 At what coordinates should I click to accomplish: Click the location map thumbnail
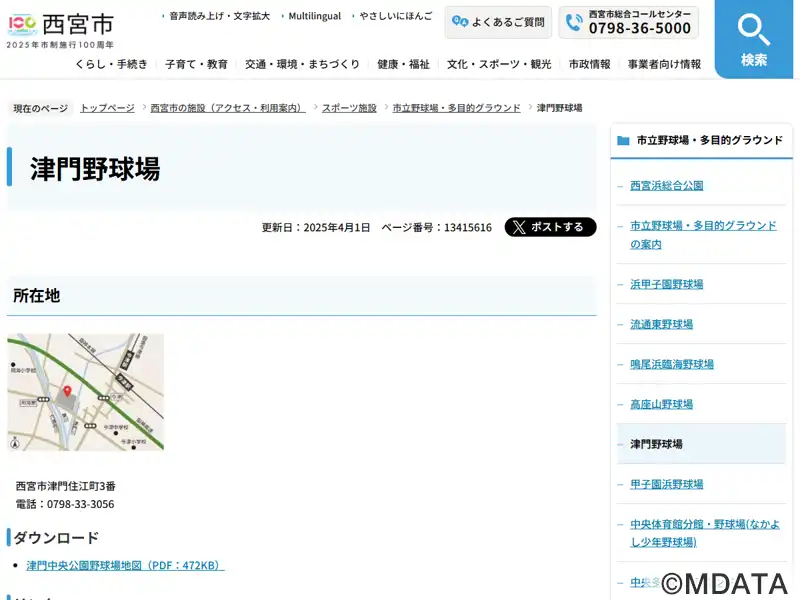[x=86, y=392]
